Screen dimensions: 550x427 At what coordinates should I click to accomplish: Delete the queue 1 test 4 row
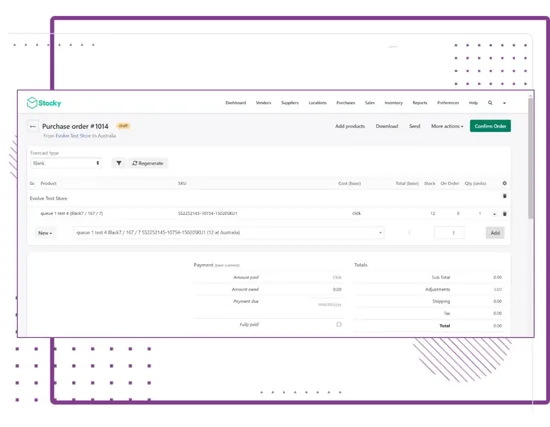(x=504, y=213)
